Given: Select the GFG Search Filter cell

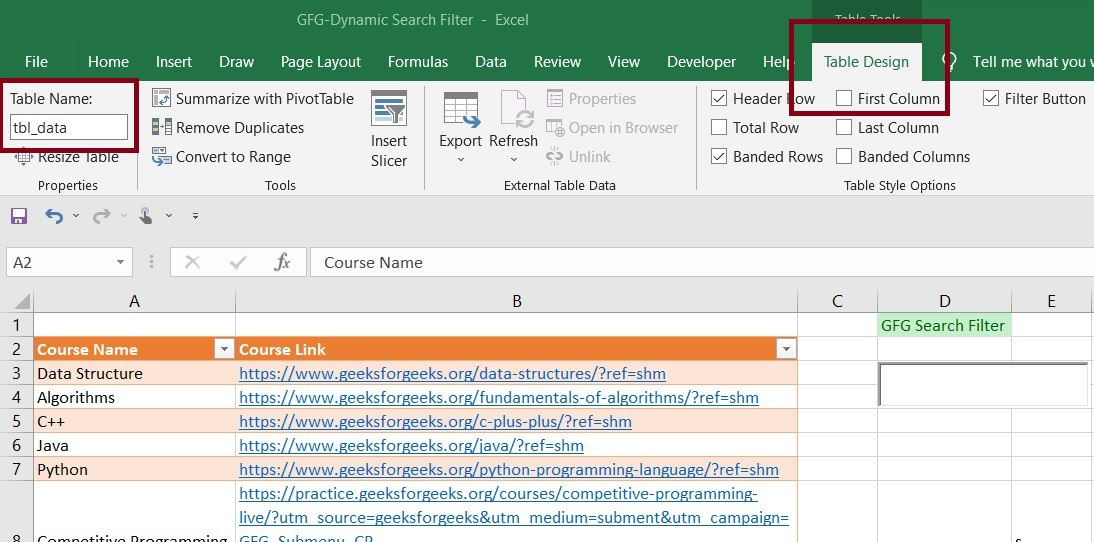Looking at the screenshot, I should 944,325.
